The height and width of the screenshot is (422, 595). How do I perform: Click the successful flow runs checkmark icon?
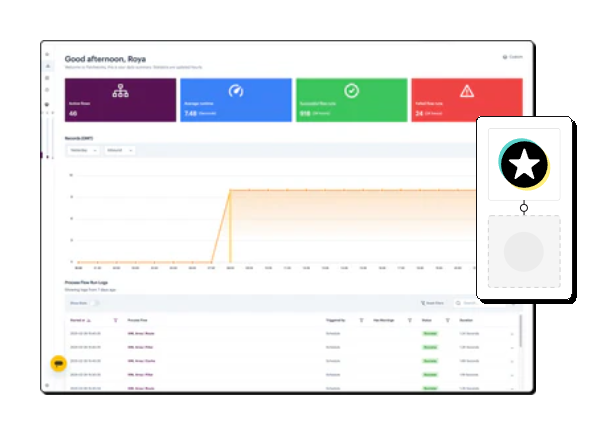[351, 91]
